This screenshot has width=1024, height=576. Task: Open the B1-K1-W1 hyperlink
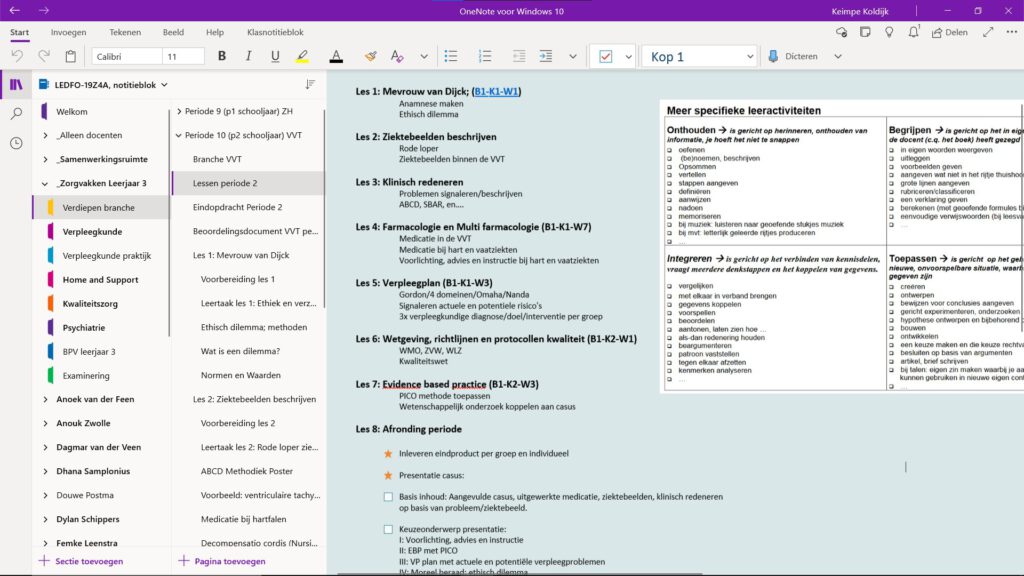[x=497, y=92]
